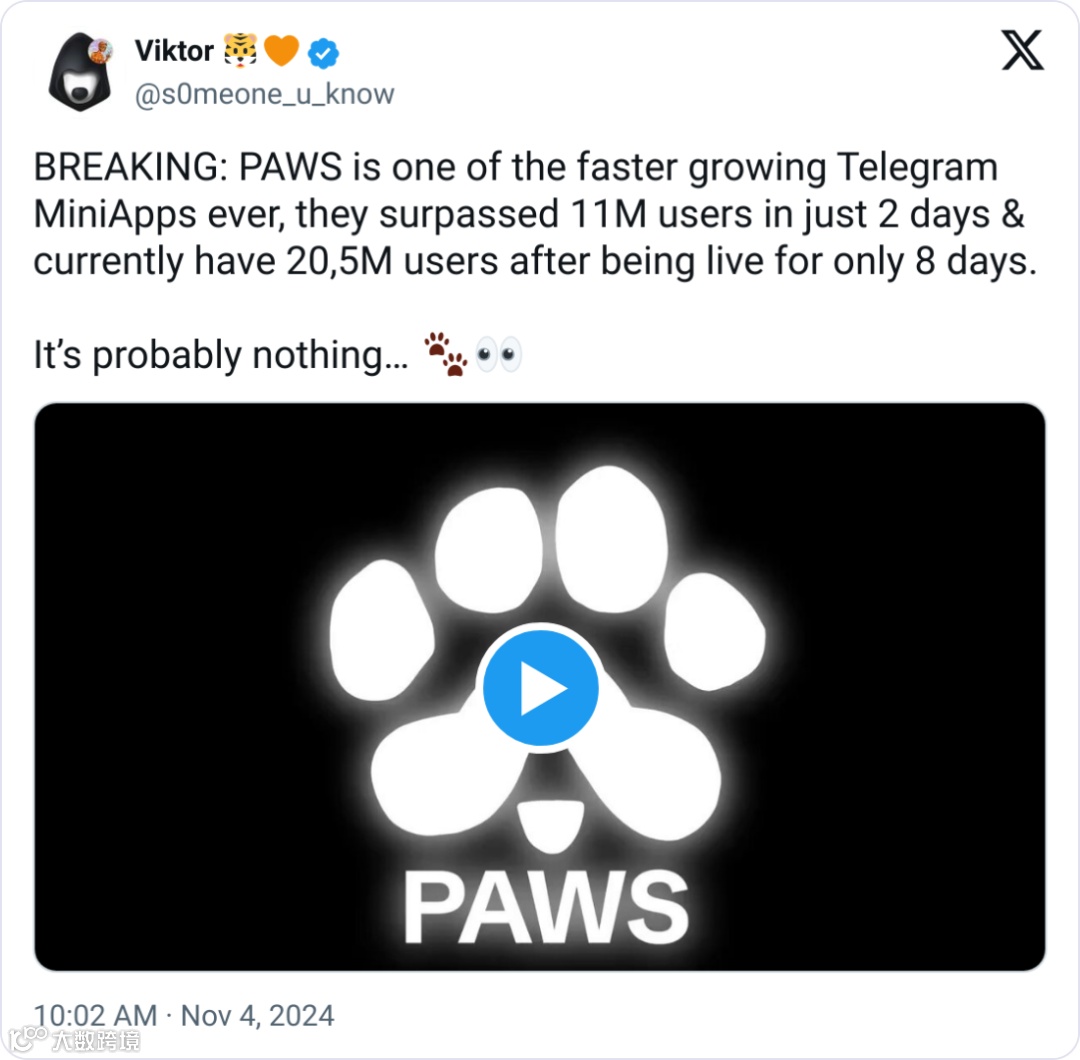The width and height of the screenshot is (1080, 1060).
Task: Click the X logo
Action: (1022, 51)
